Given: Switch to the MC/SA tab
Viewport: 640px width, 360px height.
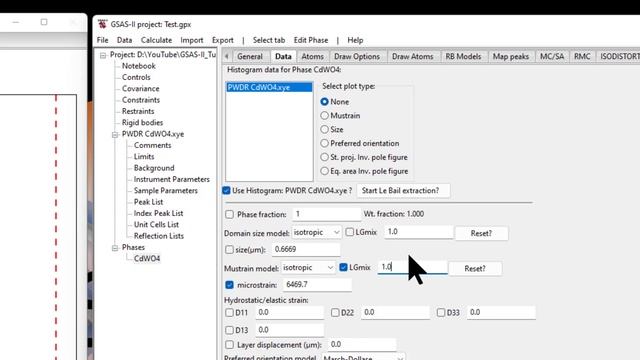Looking at the screenshot, I should pos(552,56).
